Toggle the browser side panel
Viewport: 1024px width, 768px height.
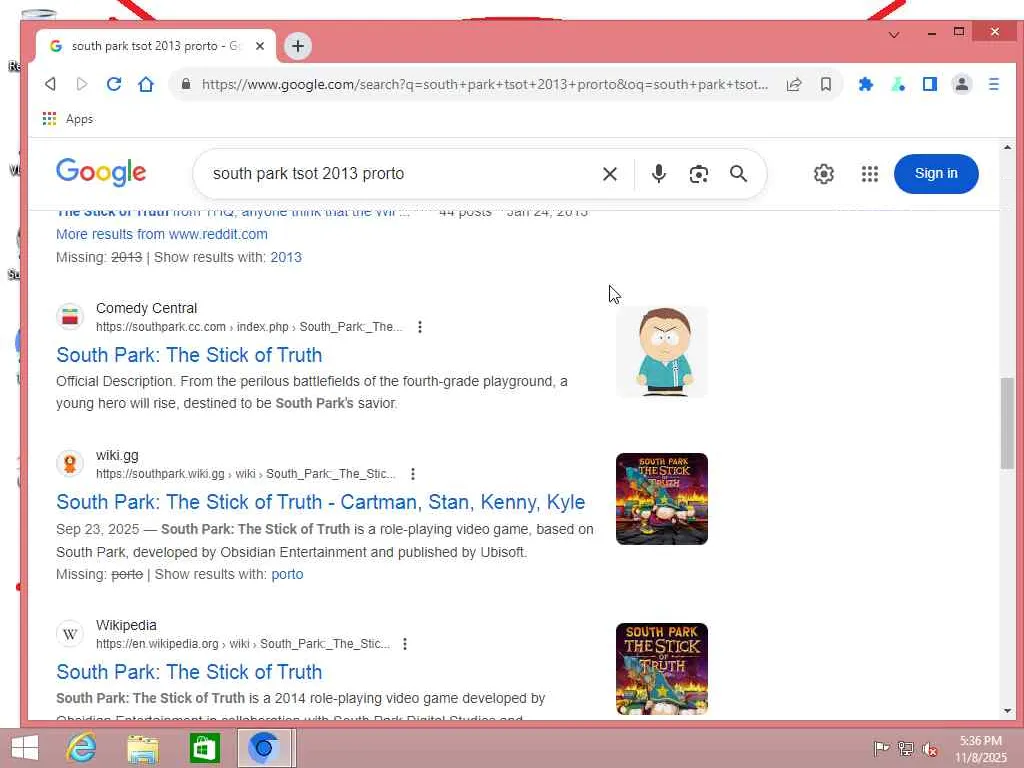(930, 84)
